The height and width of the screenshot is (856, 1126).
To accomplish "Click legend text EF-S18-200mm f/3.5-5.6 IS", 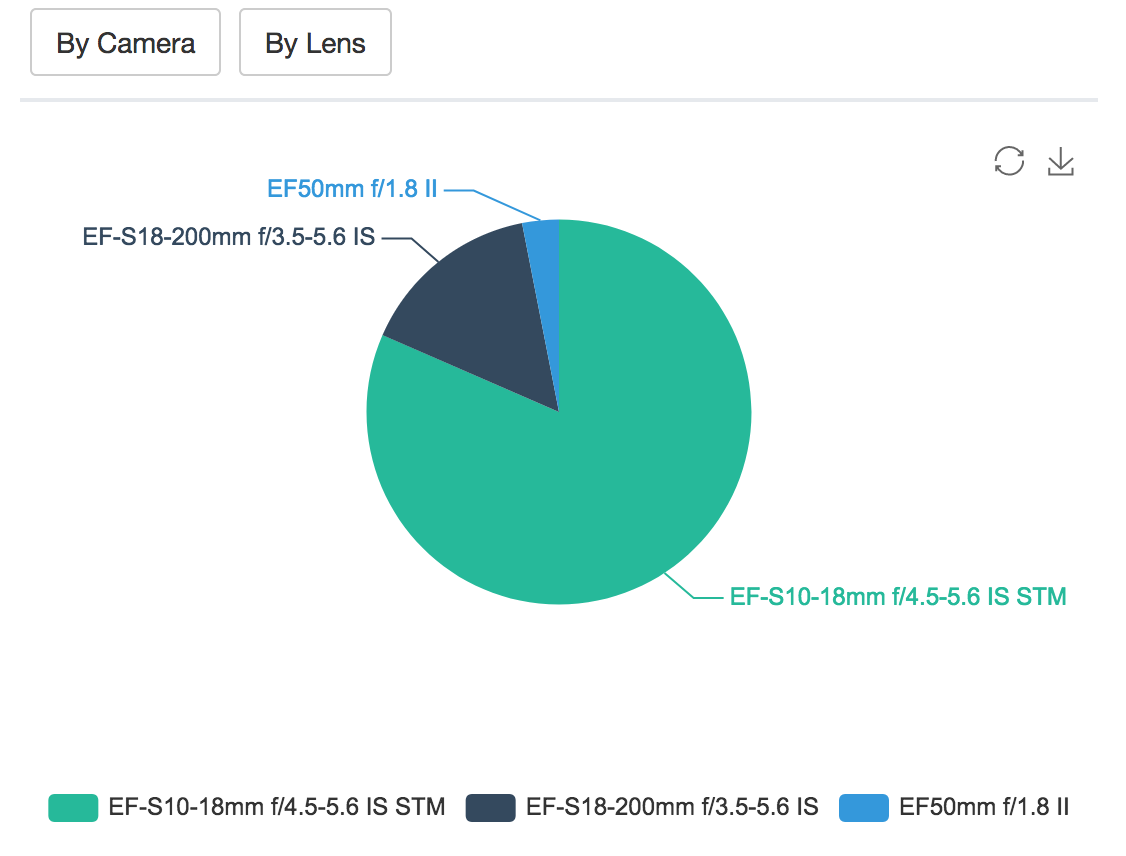I will [x=672, y=807].
